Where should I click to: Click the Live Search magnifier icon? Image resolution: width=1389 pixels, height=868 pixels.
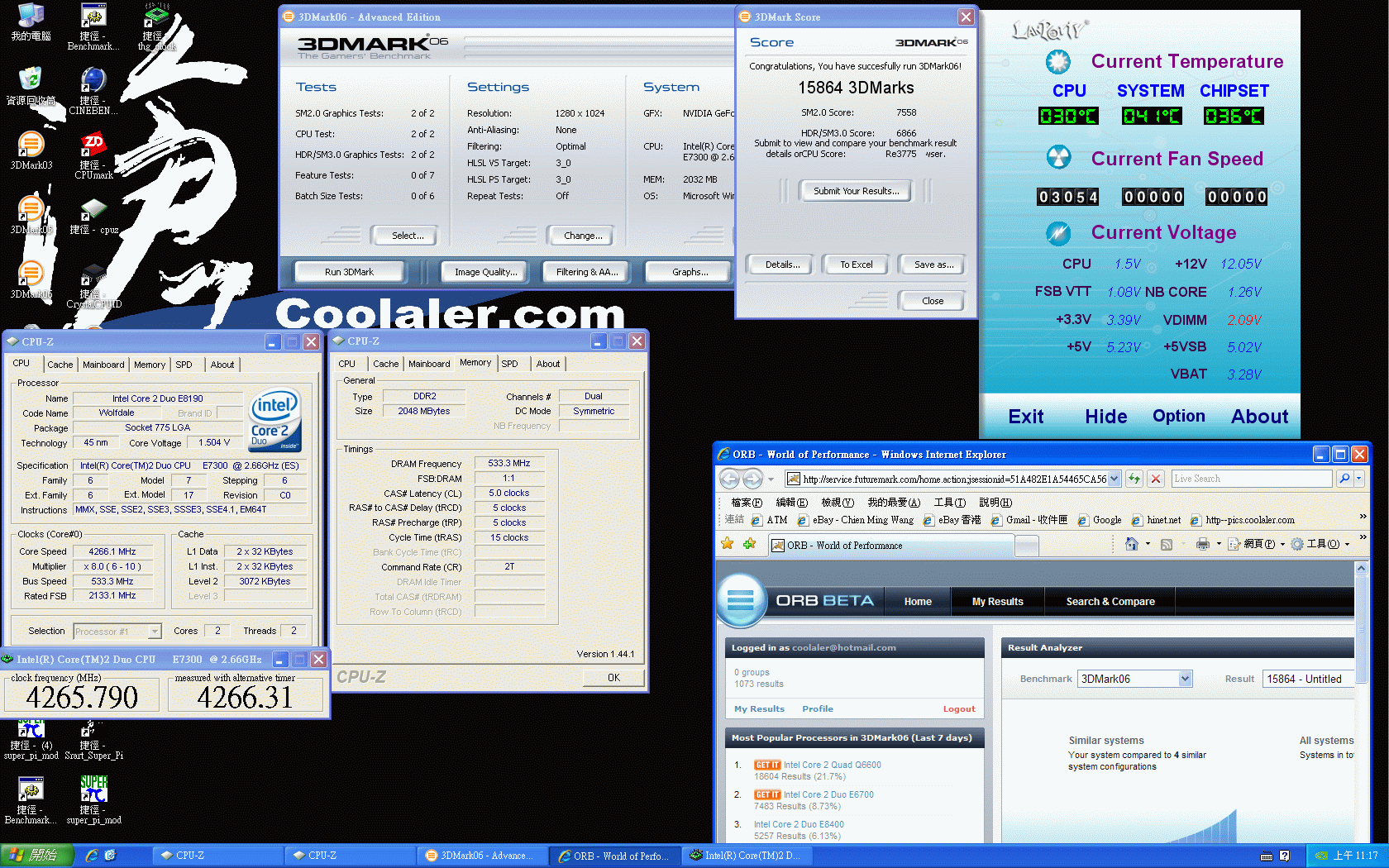pos(1344,479)
